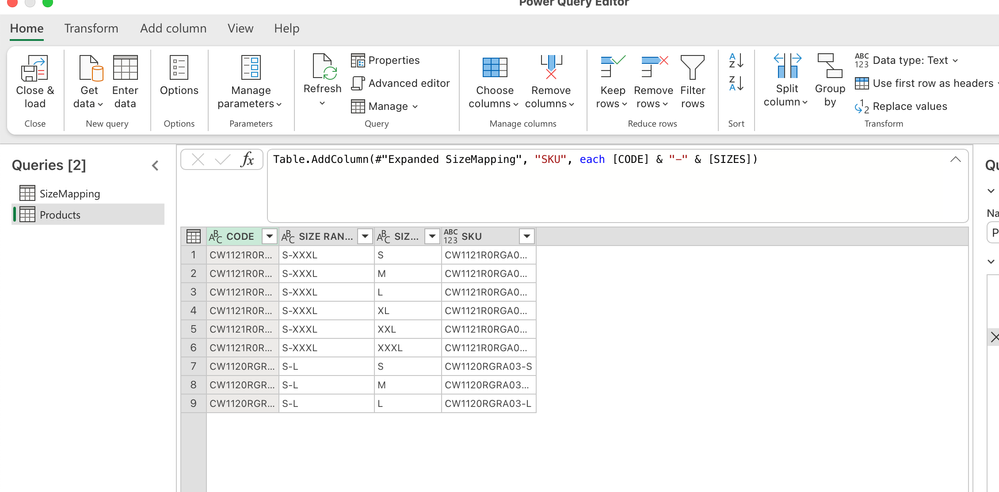This screenshot has width=999, height=492.
Task: Collapse the Queries pane
Action: tap(155, 166)
